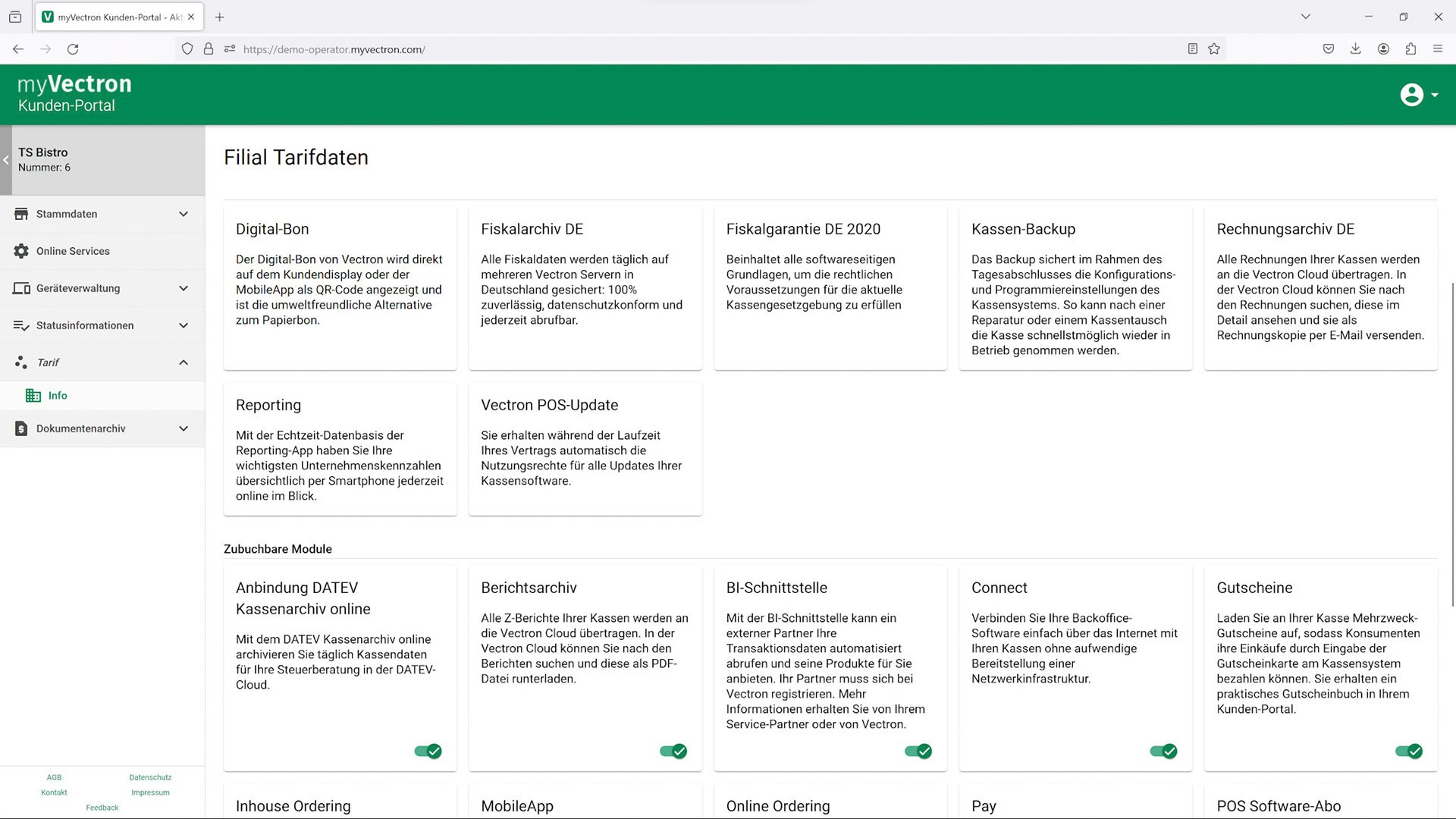
Task: Click the Dokumentenarchiv document icon
Action: point(21,428)
